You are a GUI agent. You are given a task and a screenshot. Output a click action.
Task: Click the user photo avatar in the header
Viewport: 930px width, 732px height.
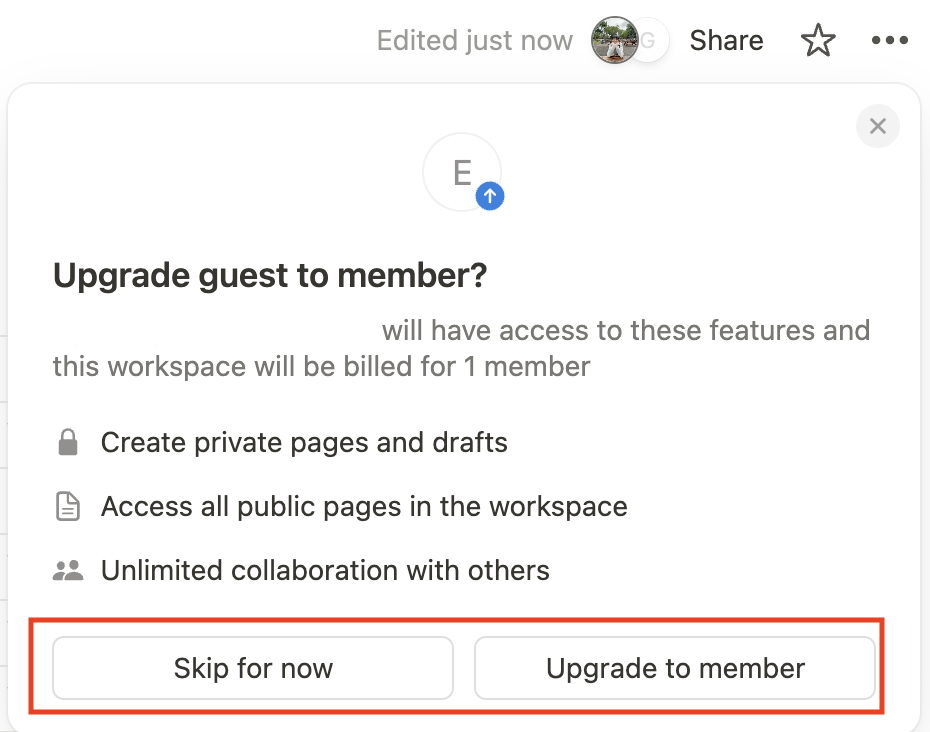613,41
